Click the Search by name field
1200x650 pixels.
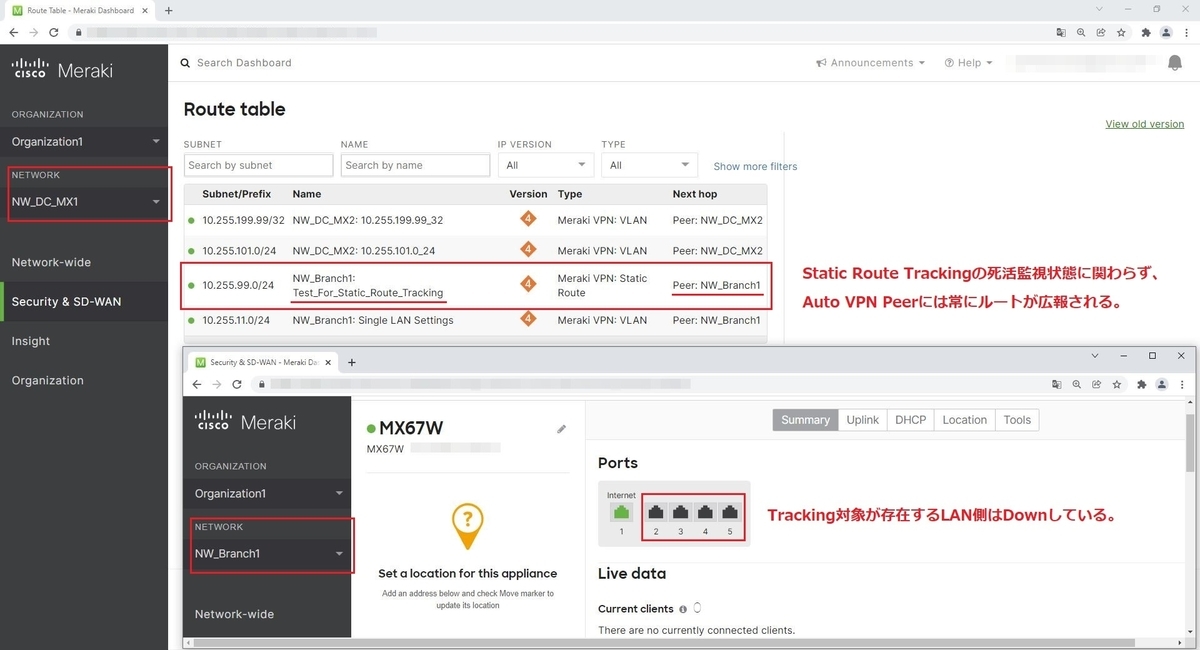(x=415, y=165)
